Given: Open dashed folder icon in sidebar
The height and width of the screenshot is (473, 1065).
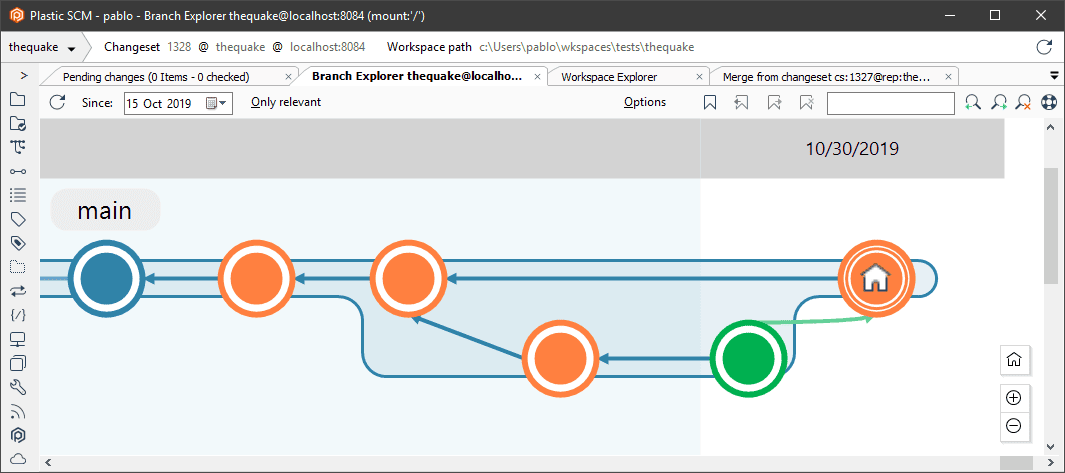Looking at the screenshot, I should 18,266.
